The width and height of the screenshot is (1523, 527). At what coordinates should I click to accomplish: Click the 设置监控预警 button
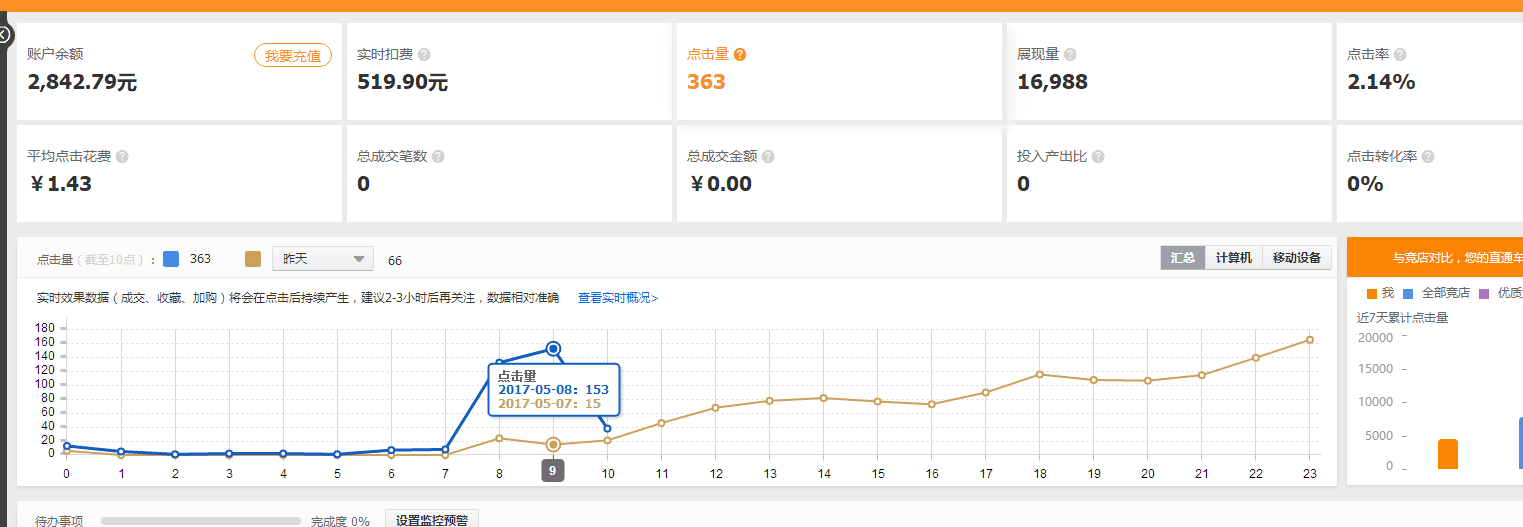(432, 520)
